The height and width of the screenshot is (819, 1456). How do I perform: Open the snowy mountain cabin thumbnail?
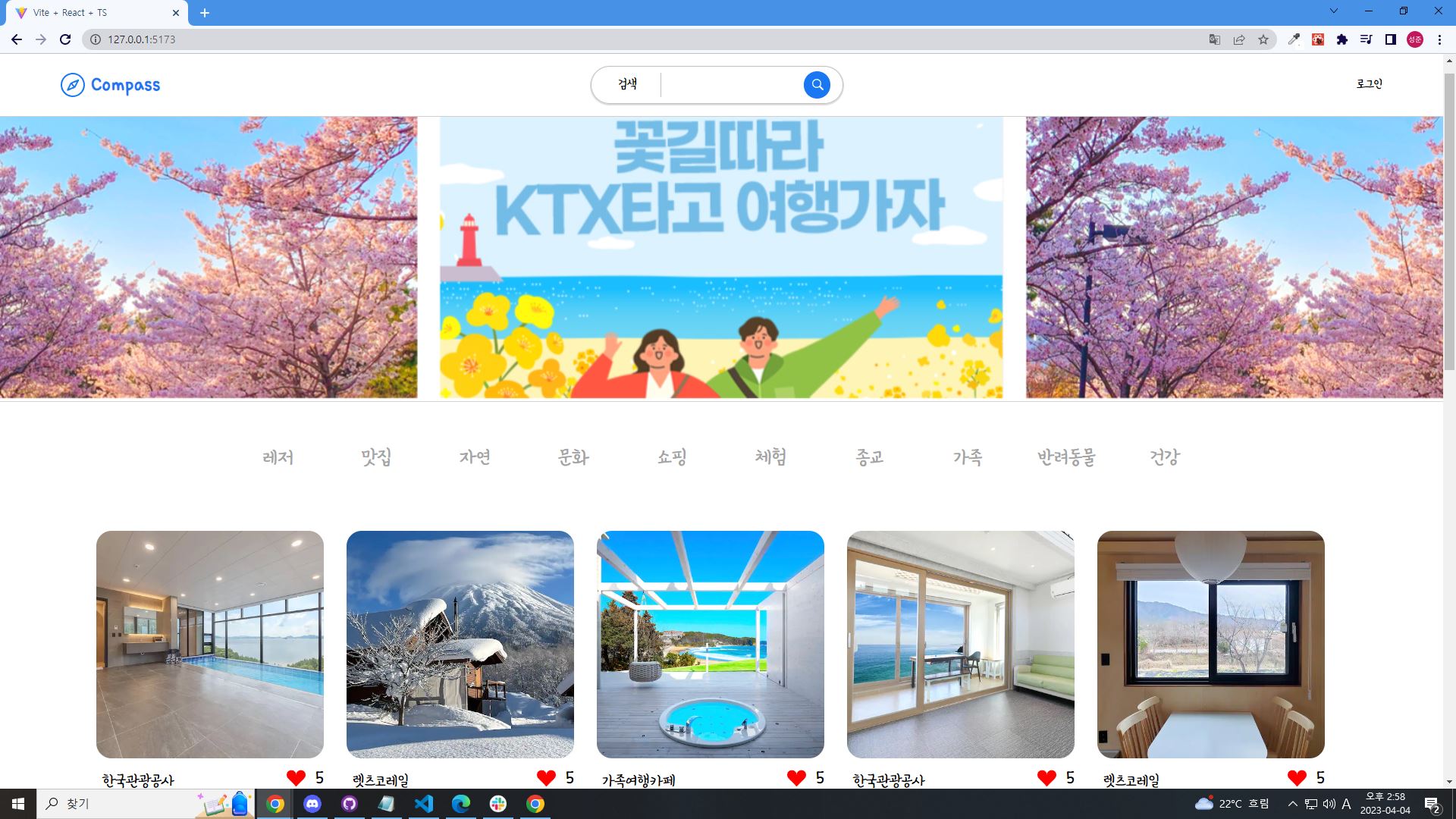coord(460,645)
